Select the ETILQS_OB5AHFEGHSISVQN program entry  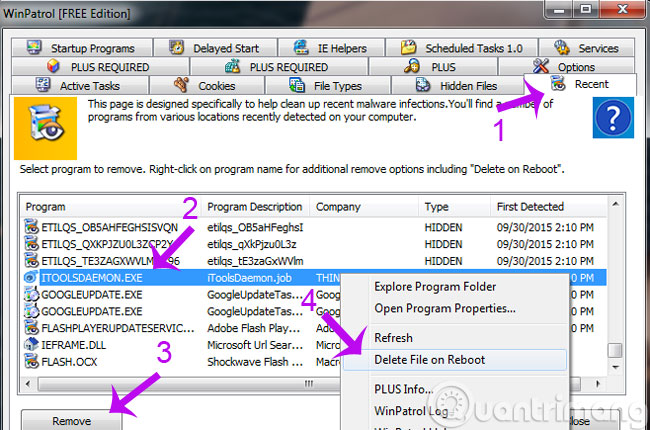(109, 227)
